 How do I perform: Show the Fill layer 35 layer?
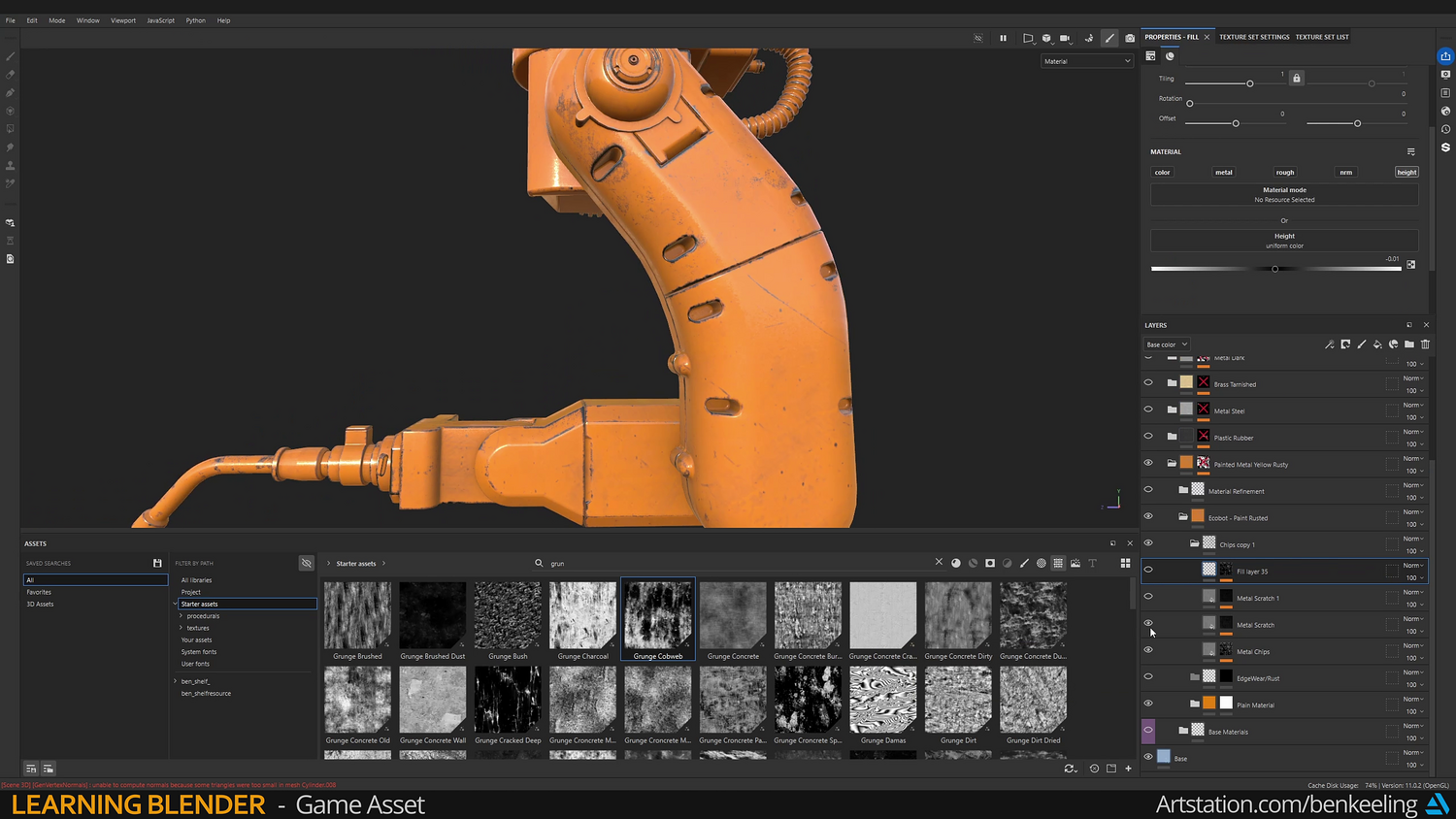click(x=1148, y=570)
